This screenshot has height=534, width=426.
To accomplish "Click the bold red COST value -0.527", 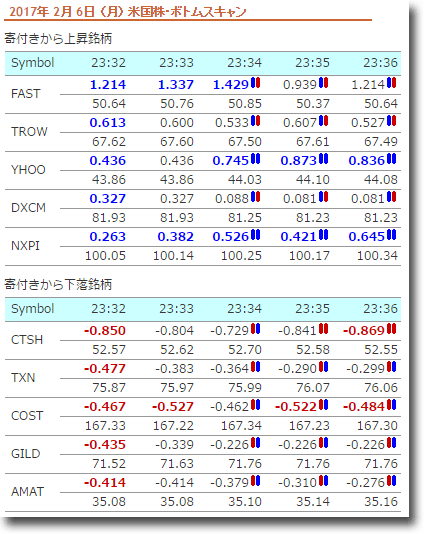I will coord(173,407).
